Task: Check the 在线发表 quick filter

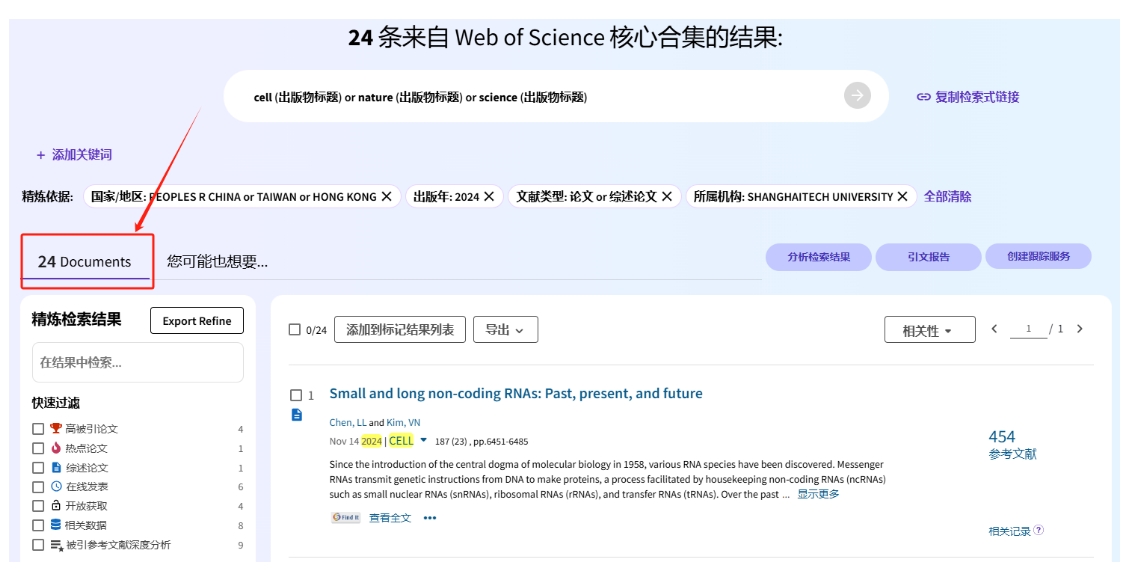Action: pos(38,486)
